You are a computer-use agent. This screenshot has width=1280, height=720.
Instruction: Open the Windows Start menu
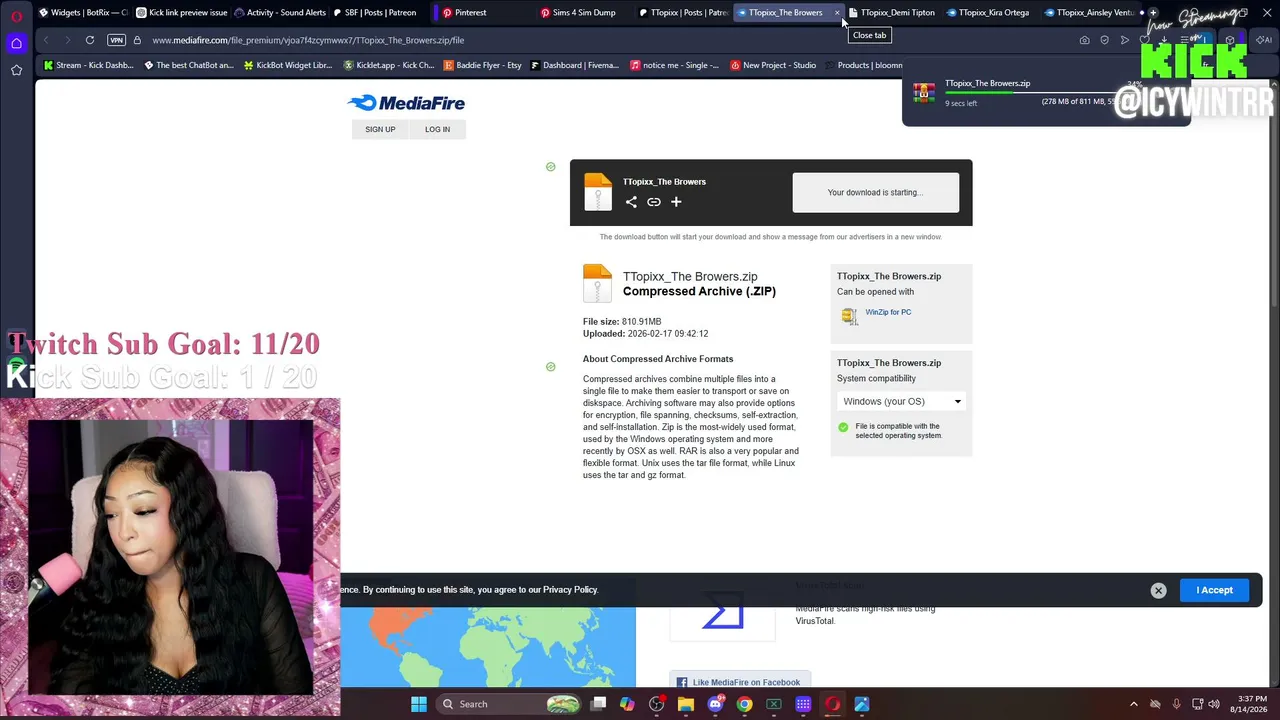(x=419, y=704)
